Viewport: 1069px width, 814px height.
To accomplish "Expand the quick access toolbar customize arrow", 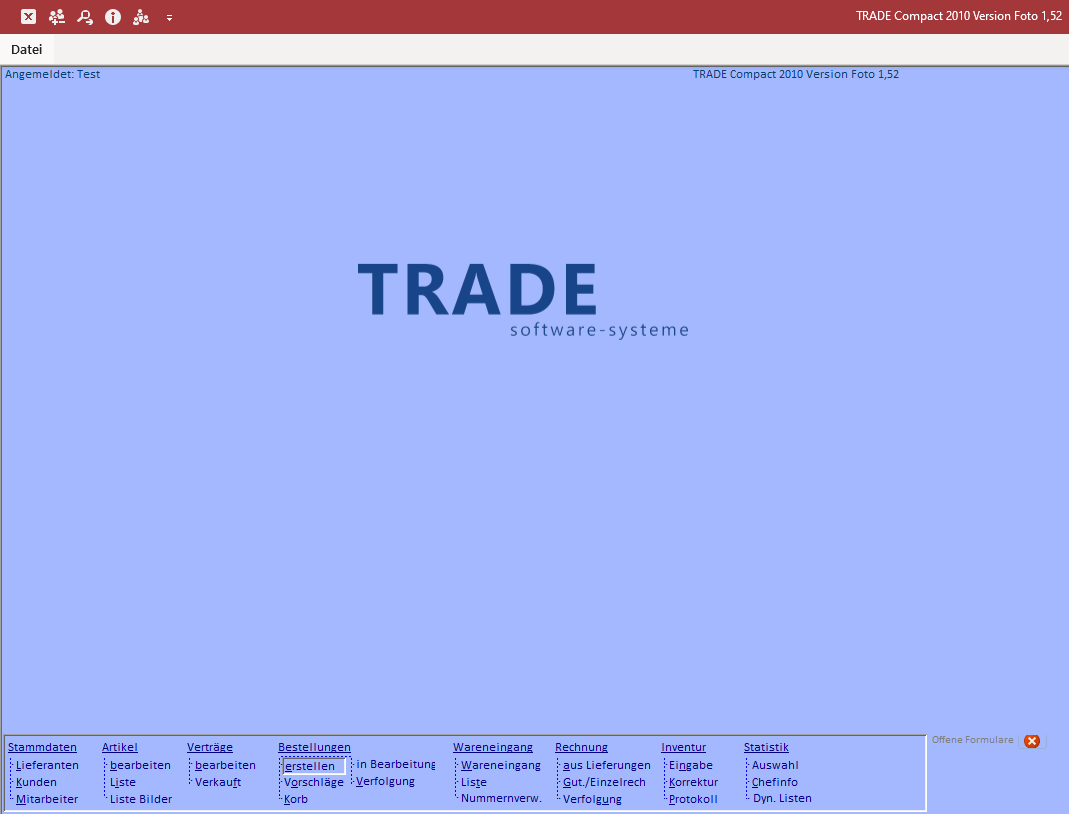I will (x=169, y=18).
